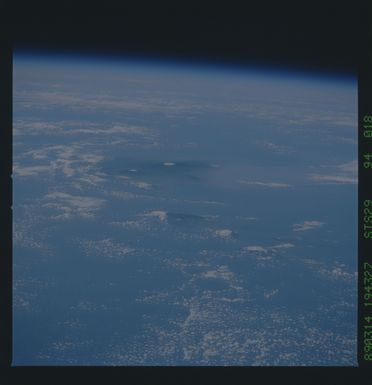Viewport: 372px width, 385px height.
Task: Click the green '890314' date text
Action: (367, 338)
